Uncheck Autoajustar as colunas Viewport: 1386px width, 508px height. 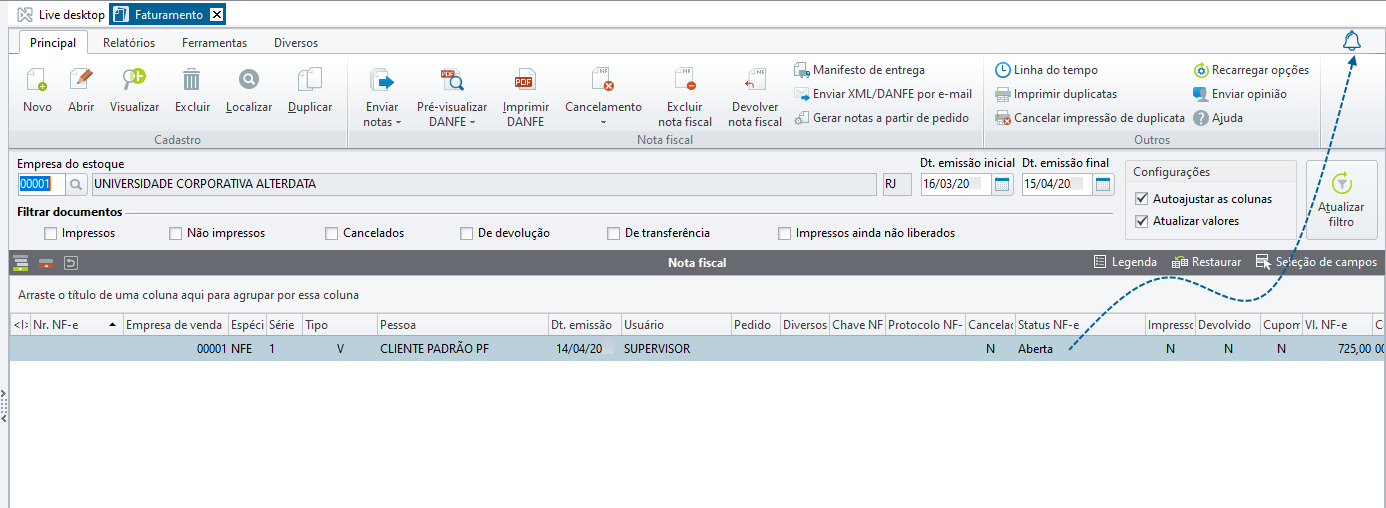(1142, 199)
